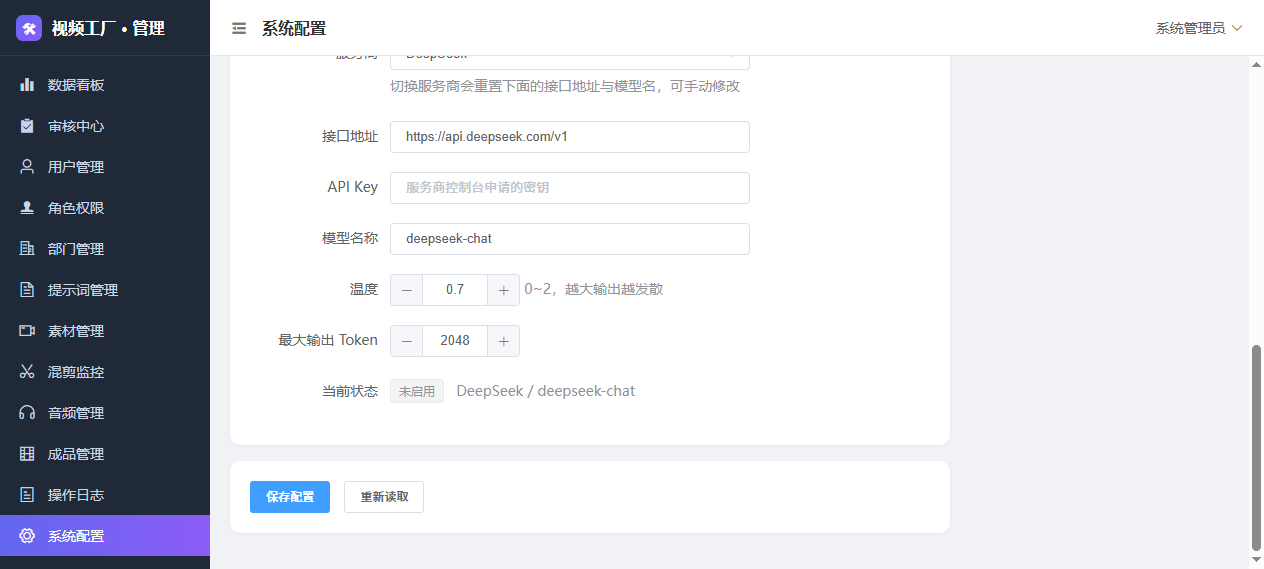Click the max token value 2048

coord(455,340)
